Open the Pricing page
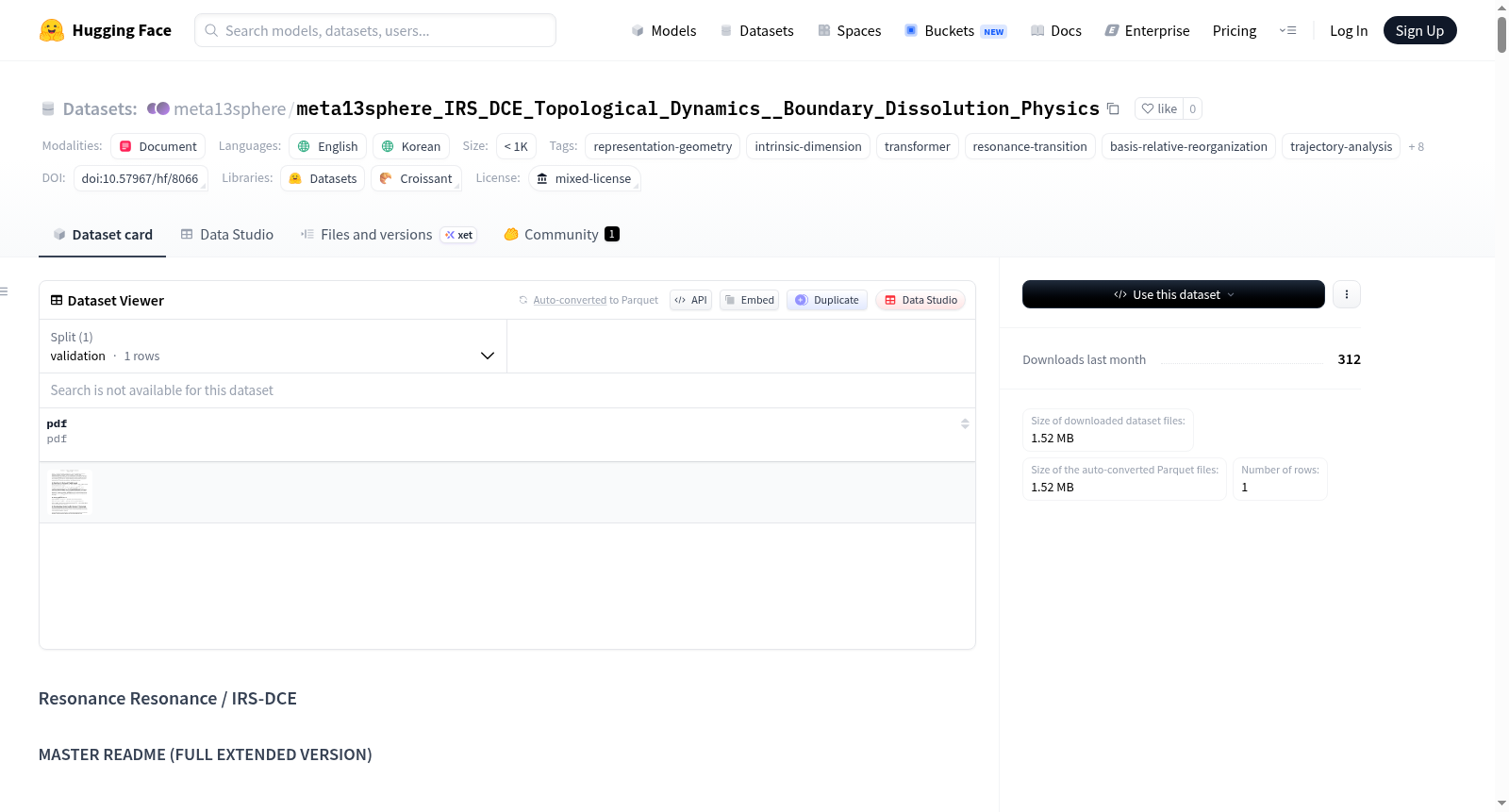Viewport: 1509px width, 812px height. 1235,30
